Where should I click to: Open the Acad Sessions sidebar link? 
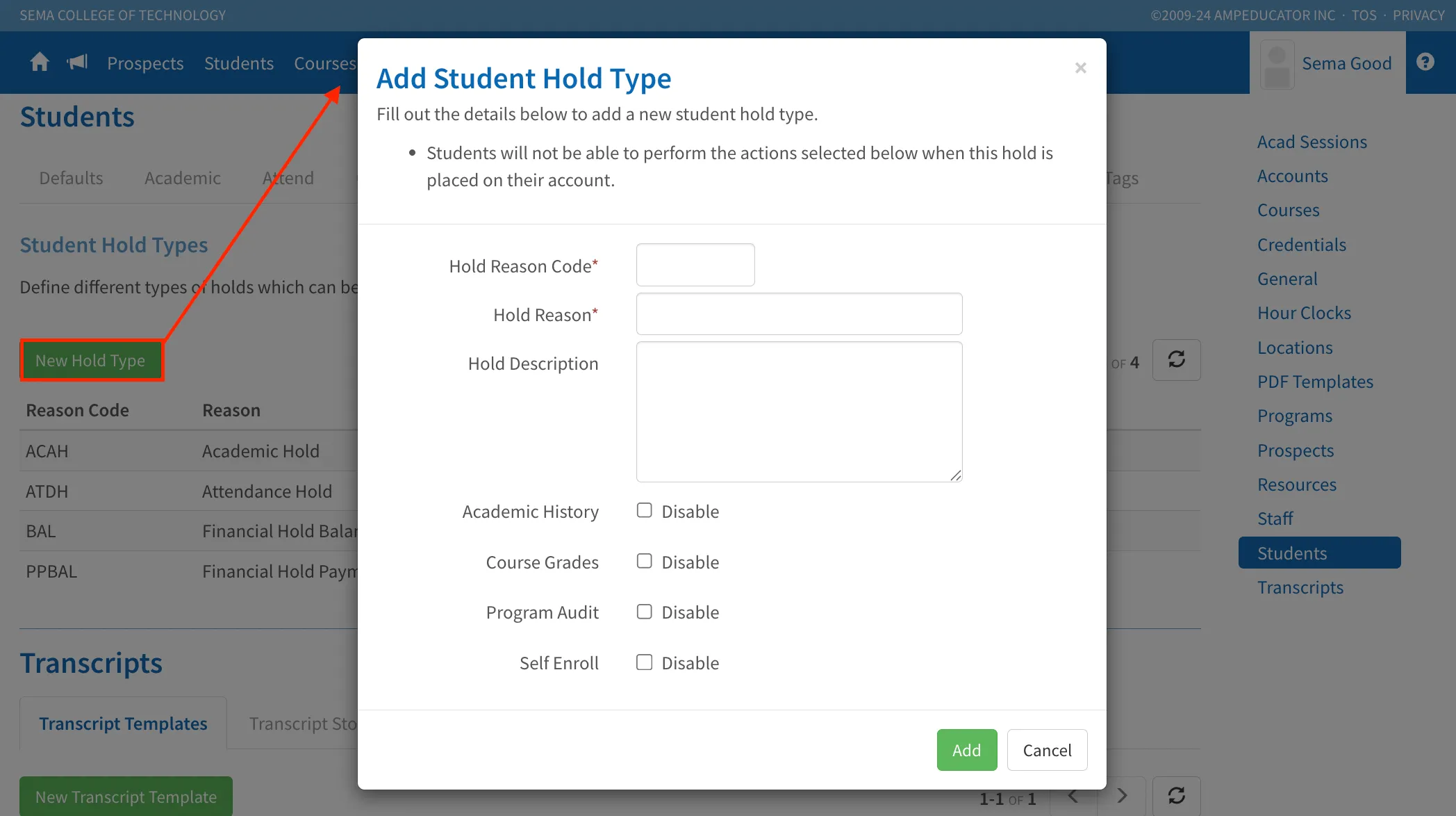1312,142
